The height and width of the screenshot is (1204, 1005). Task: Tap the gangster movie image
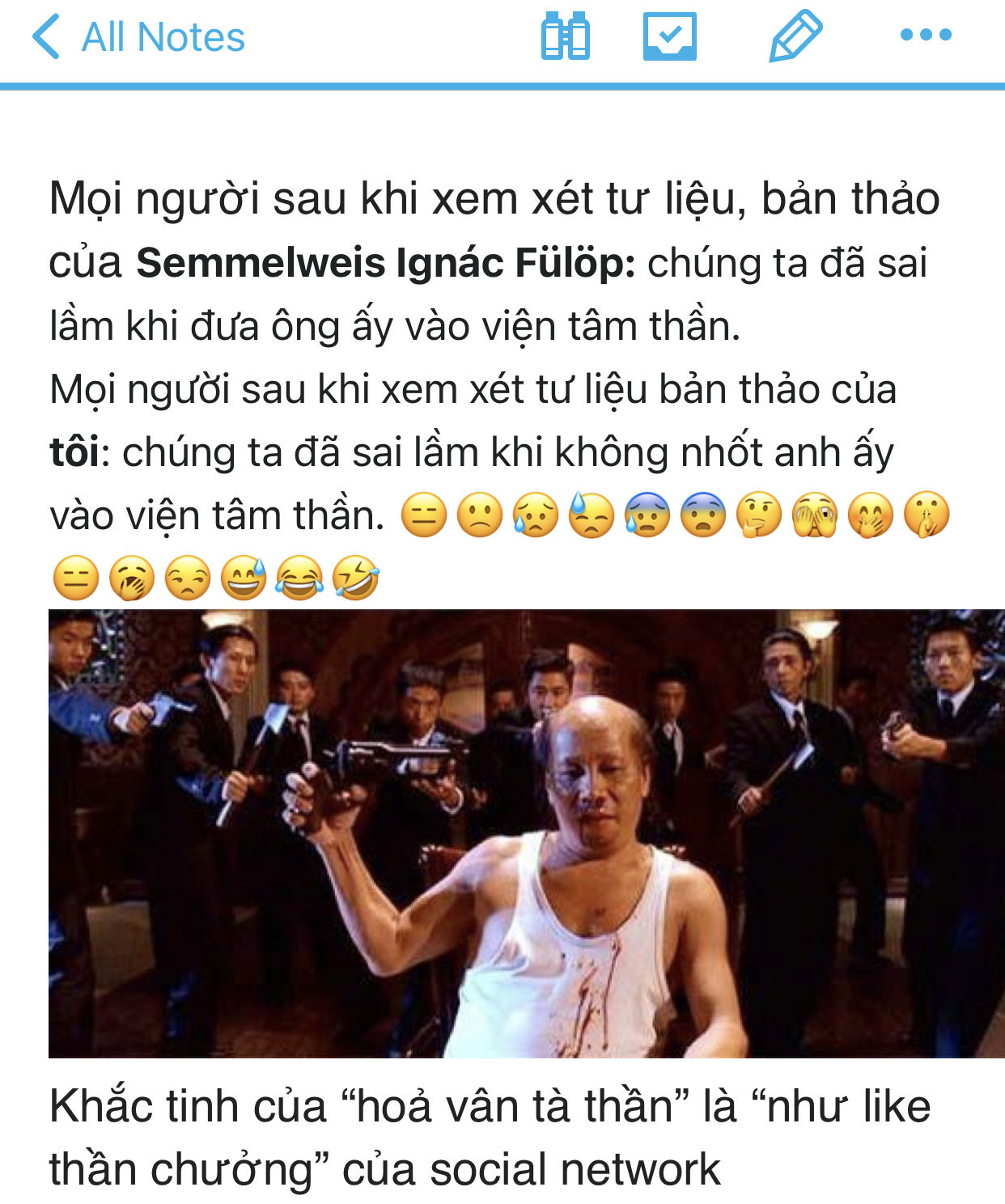pyautogui.click(x=527, y=833)
